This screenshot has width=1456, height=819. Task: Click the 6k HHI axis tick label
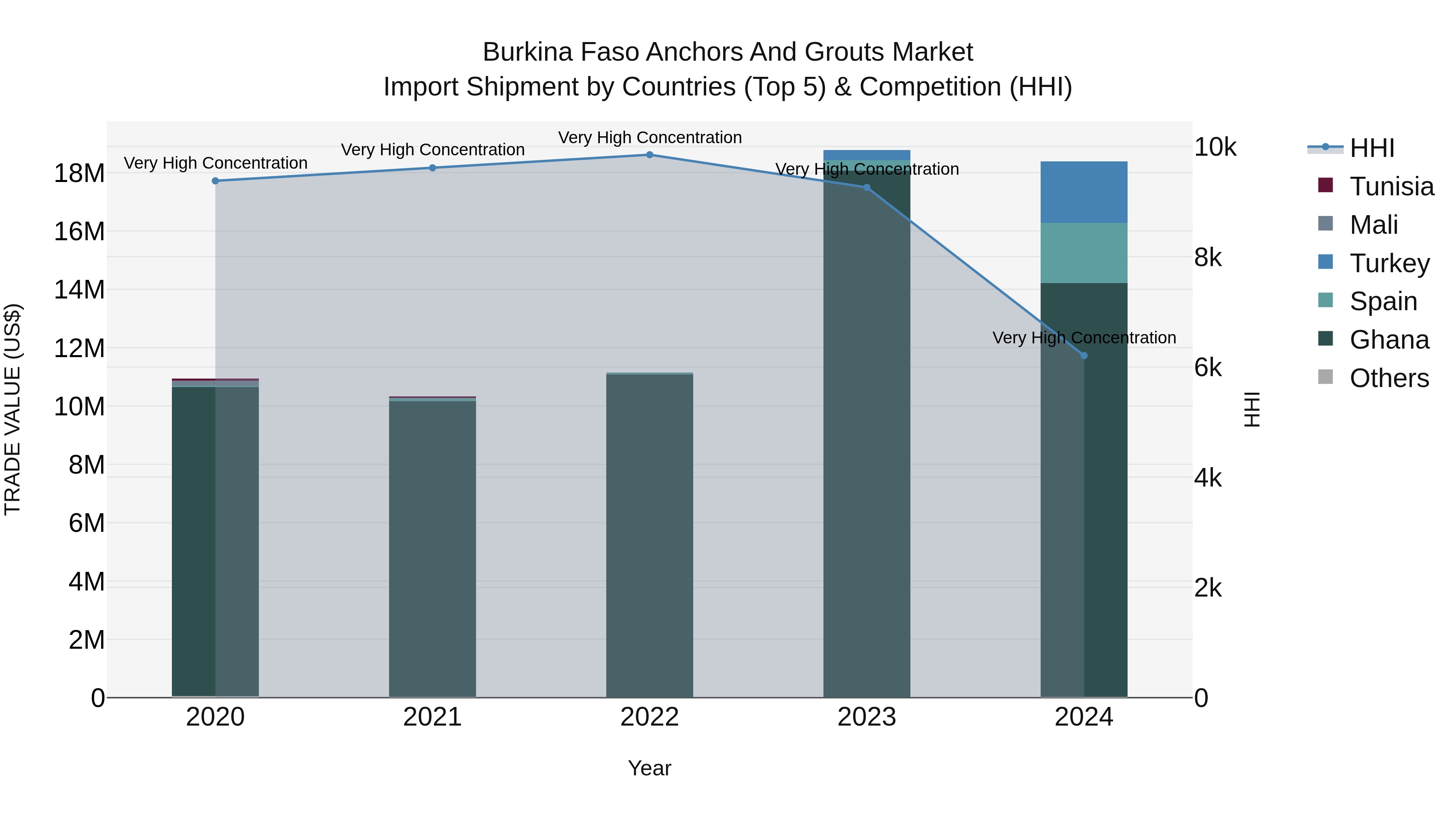point(1208,368)
